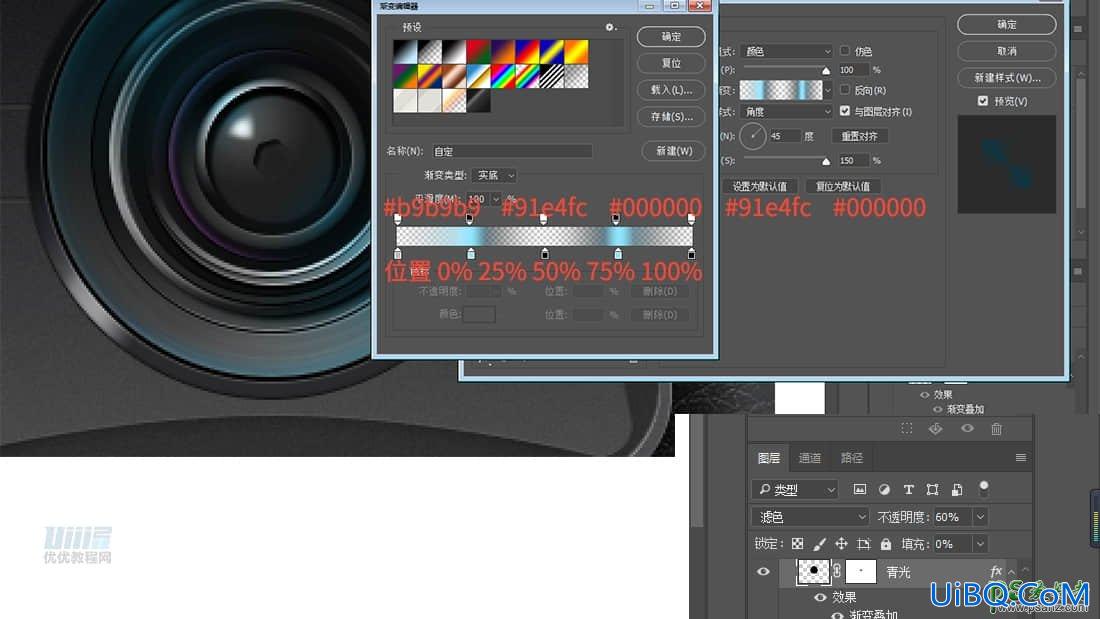
Task: Switch to the 图层 layers tab
Action: coord(769,458)
